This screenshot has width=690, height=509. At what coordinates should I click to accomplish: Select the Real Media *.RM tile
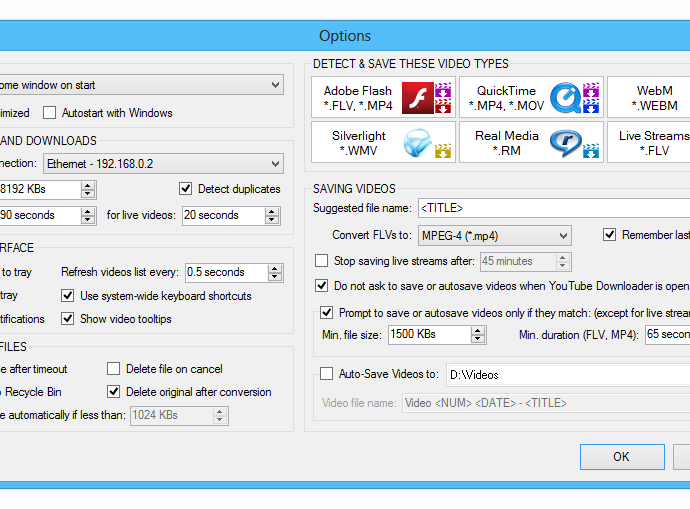(x=531, y=143)
